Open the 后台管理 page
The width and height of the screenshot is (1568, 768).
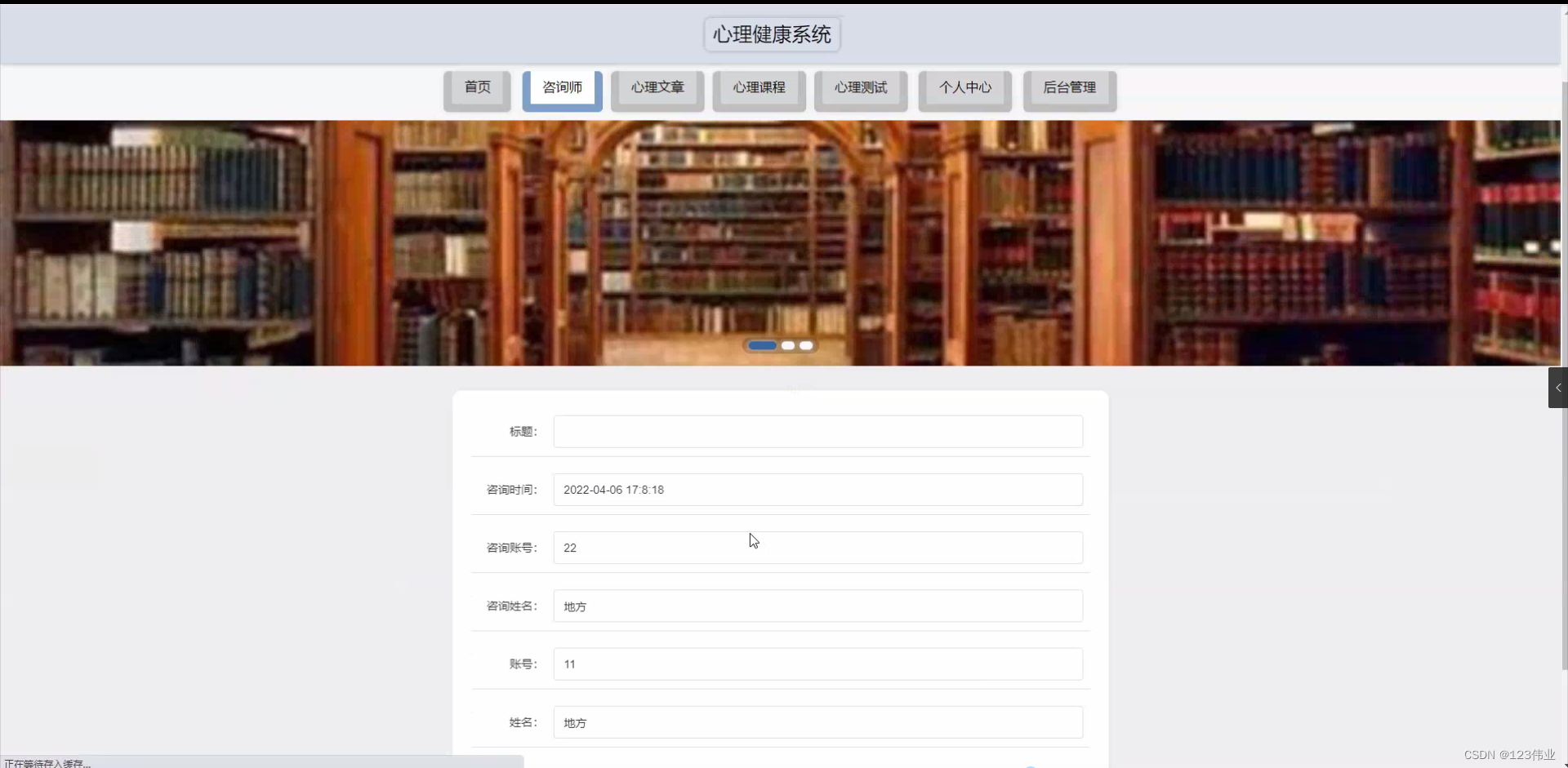point(1070,87)
